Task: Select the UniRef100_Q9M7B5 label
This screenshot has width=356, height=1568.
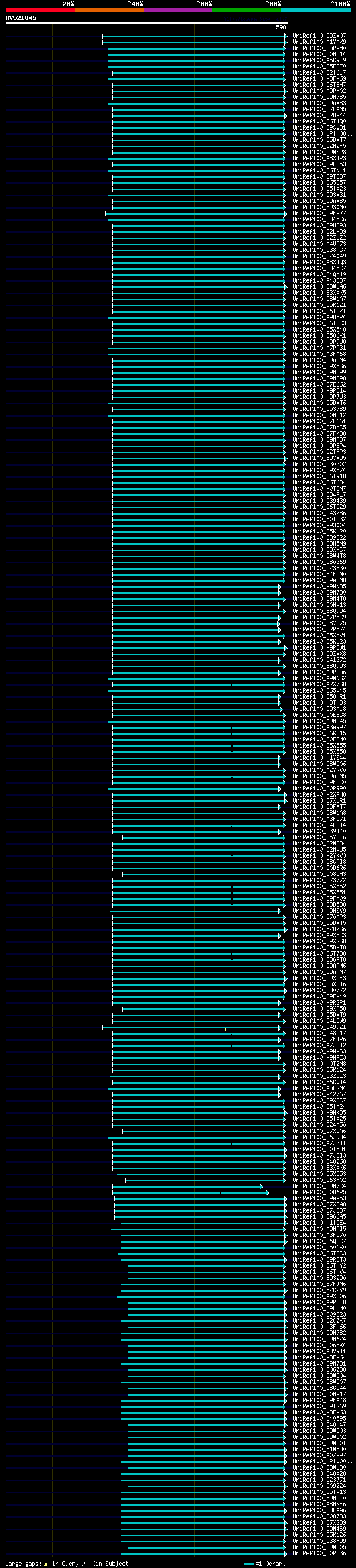Action: click(x=319, y=97)
